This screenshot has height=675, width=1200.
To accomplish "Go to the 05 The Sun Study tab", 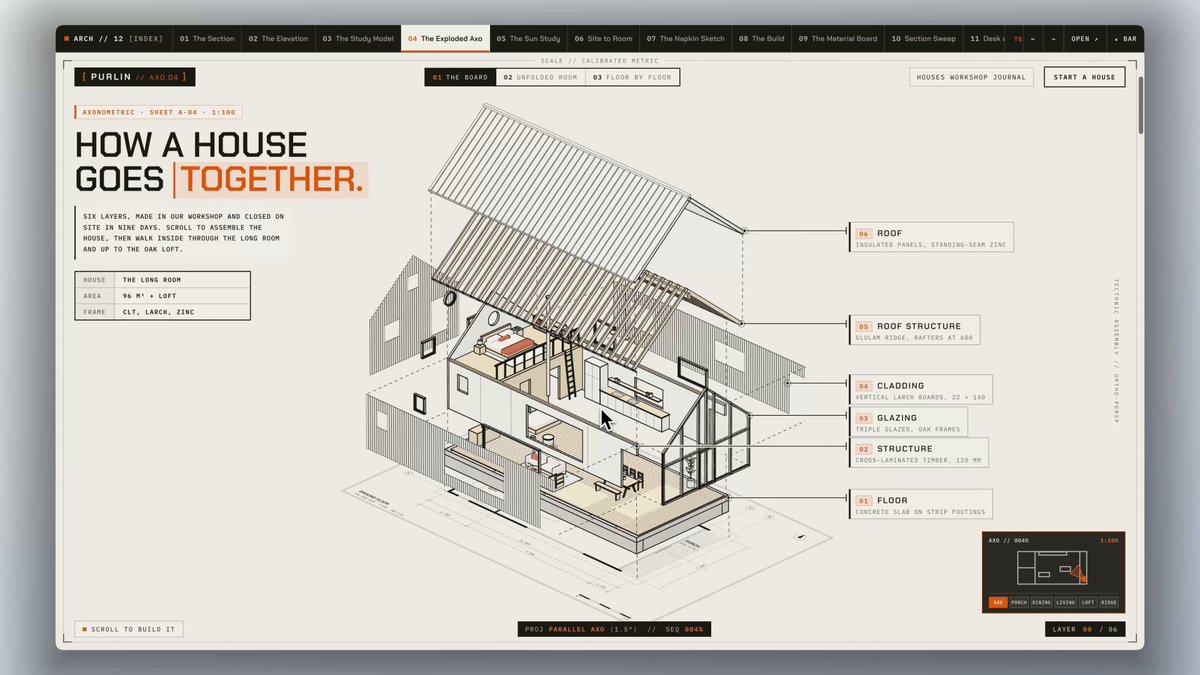I will click(x=528, y=39).
